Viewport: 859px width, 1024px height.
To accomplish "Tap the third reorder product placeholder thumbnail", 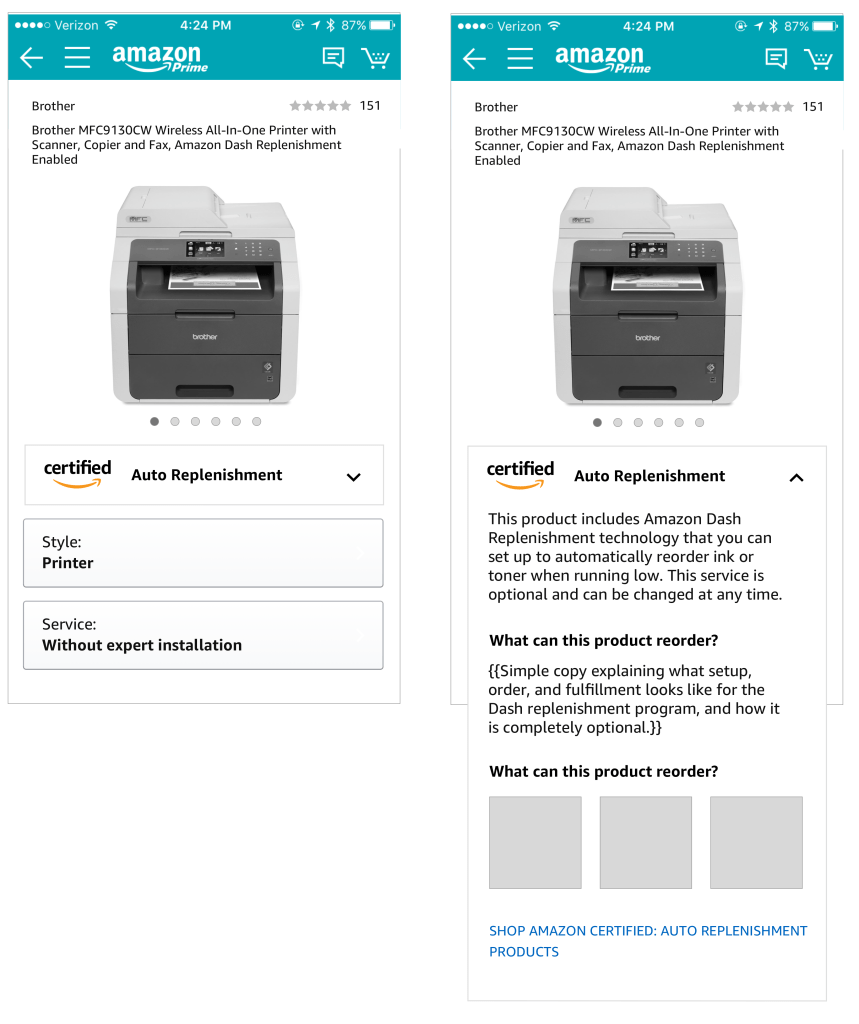I will coord(756,842).
